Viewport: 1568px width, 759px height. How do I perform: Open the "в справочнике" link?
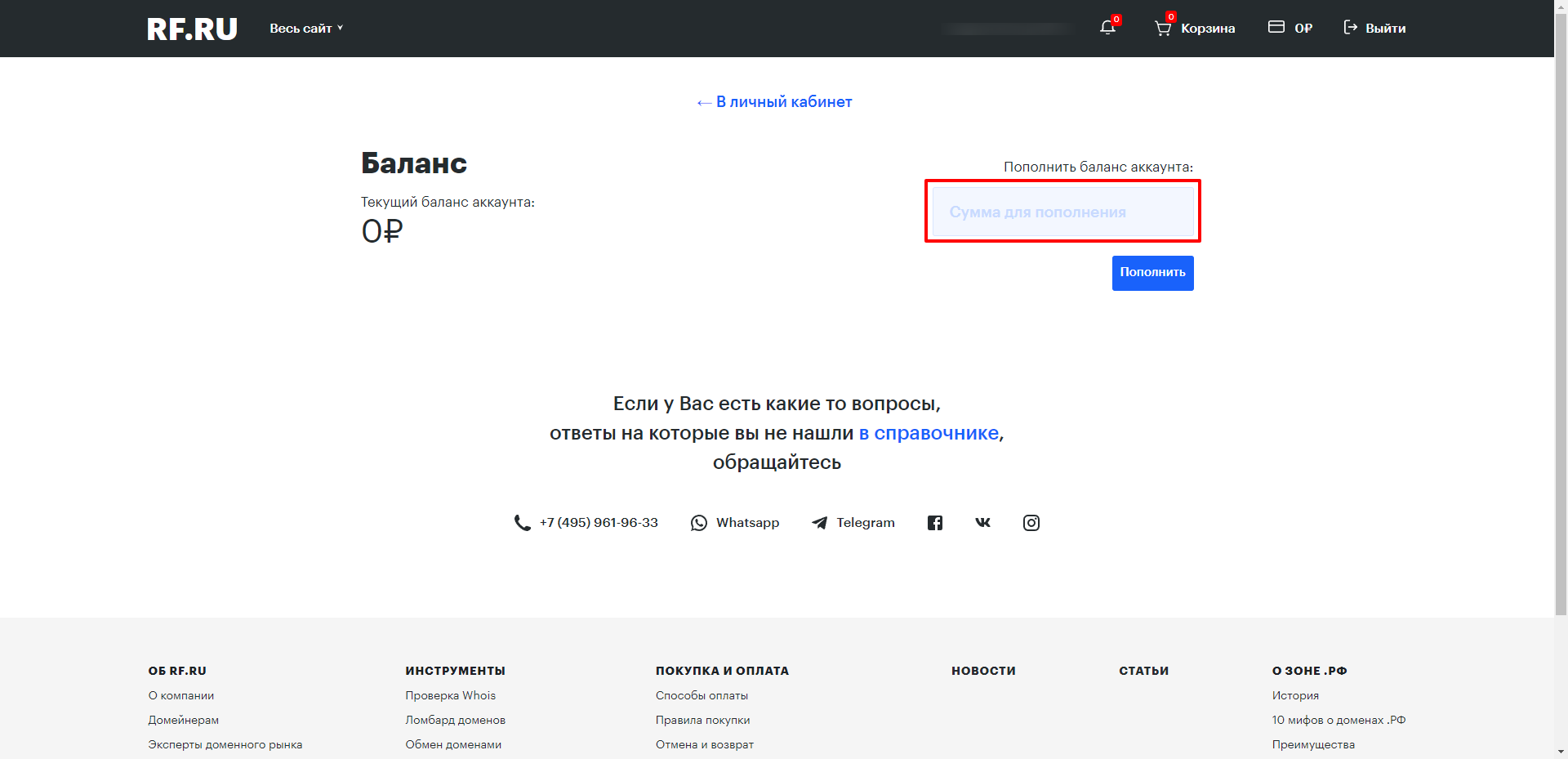pyautogui.click(x=929, y=433)
